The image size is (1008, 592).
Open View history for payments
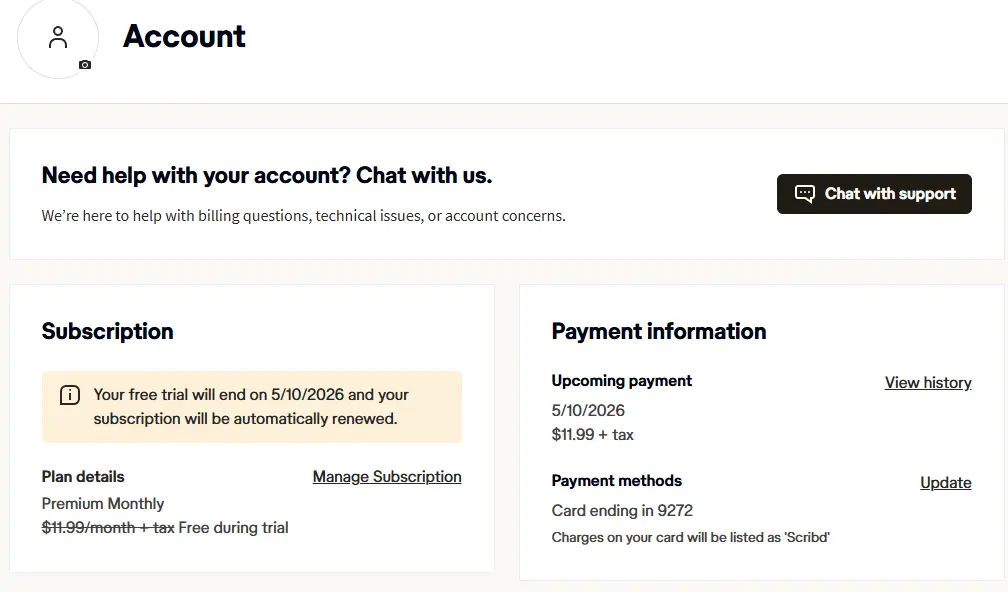tap(928, 382)
